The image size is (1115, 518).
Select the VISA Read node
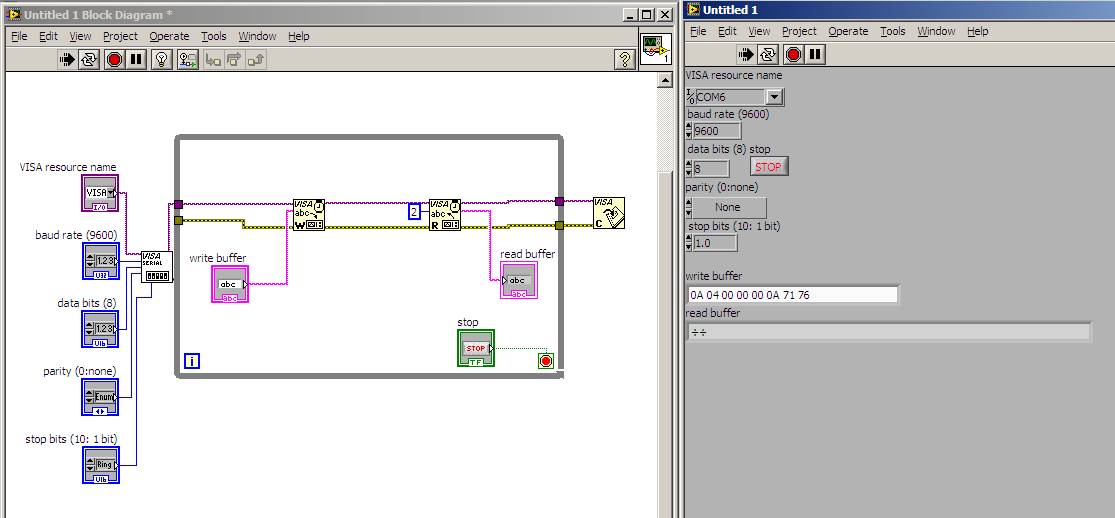445,215
